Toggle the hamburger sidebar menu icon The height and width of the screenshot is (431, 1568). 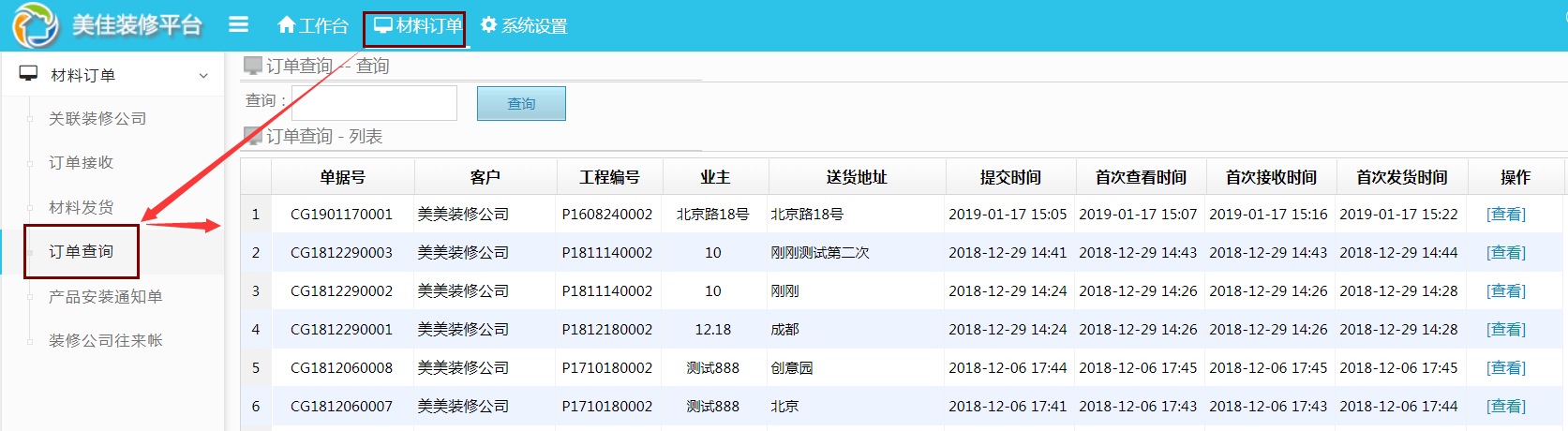(x=239, y=25)
